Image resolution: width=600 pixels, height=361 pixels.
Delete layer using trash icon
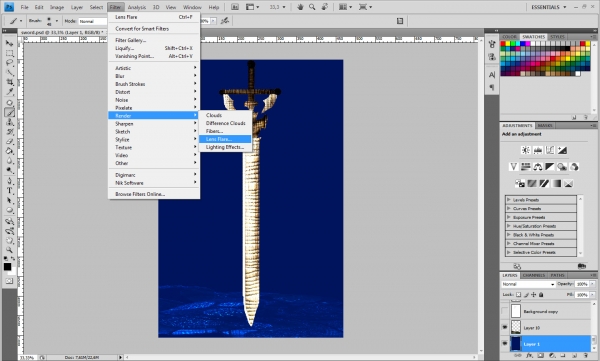[586, 356]
